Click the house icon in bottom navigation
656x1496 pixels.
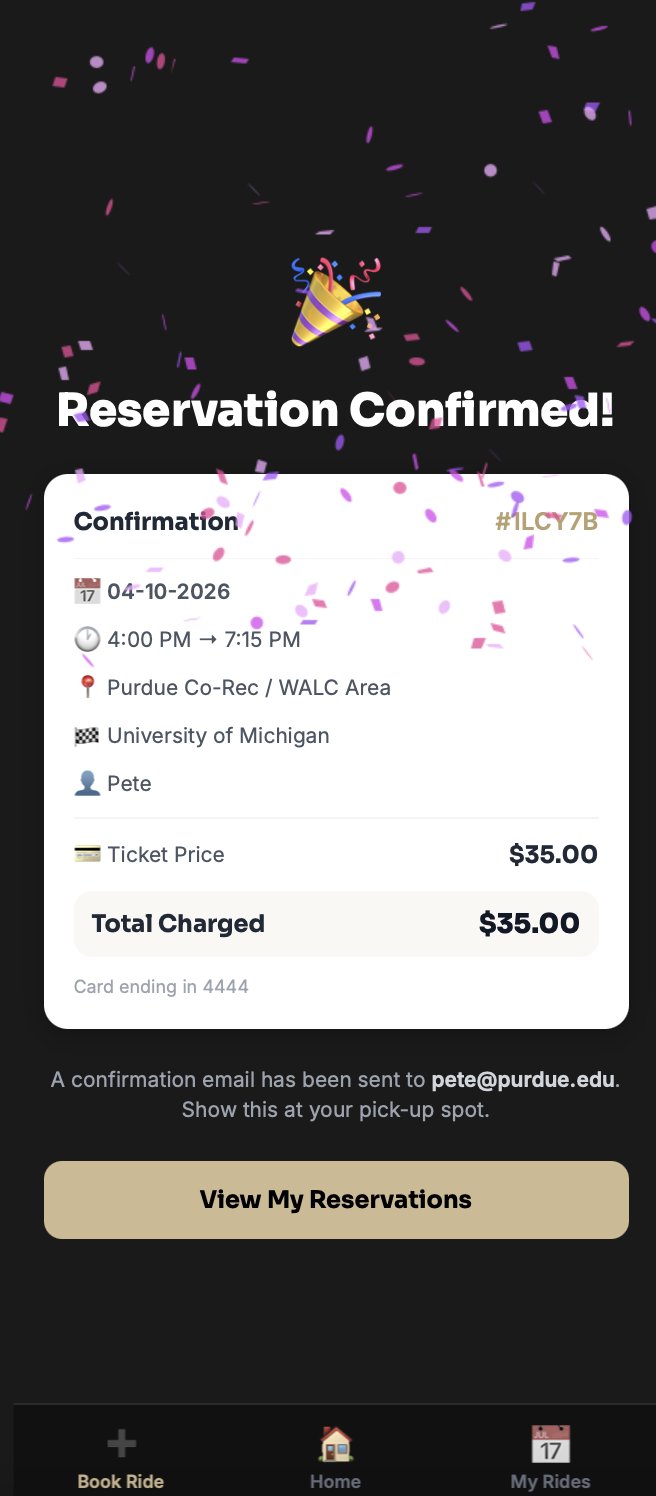pos(335,1443)
